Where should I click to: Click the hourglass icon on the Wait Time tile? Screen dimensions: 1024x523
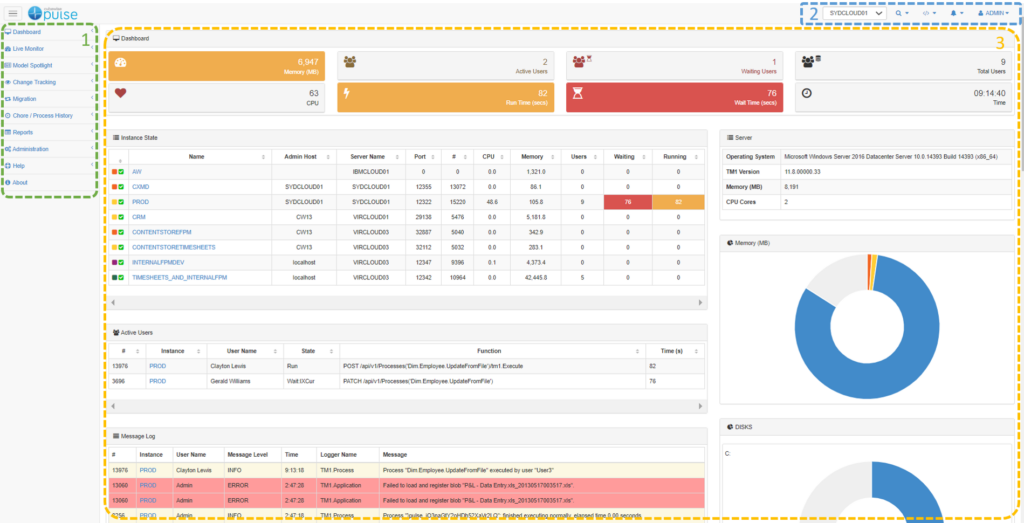click(578, 96)
